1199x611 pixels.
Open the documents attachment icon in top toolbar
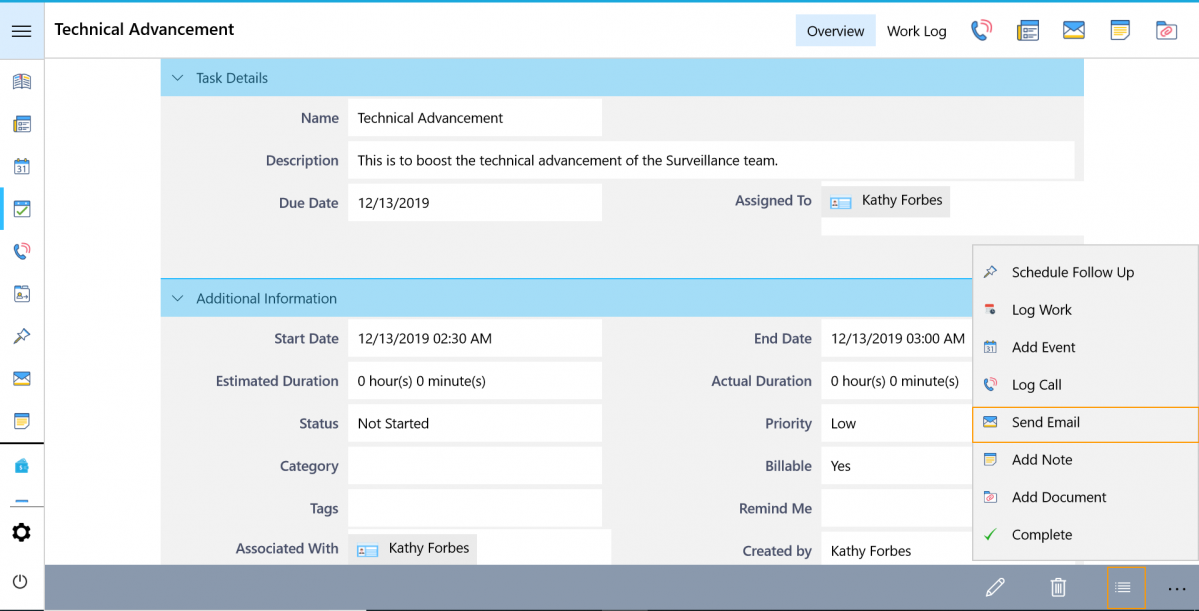(x=1166, y=31)
